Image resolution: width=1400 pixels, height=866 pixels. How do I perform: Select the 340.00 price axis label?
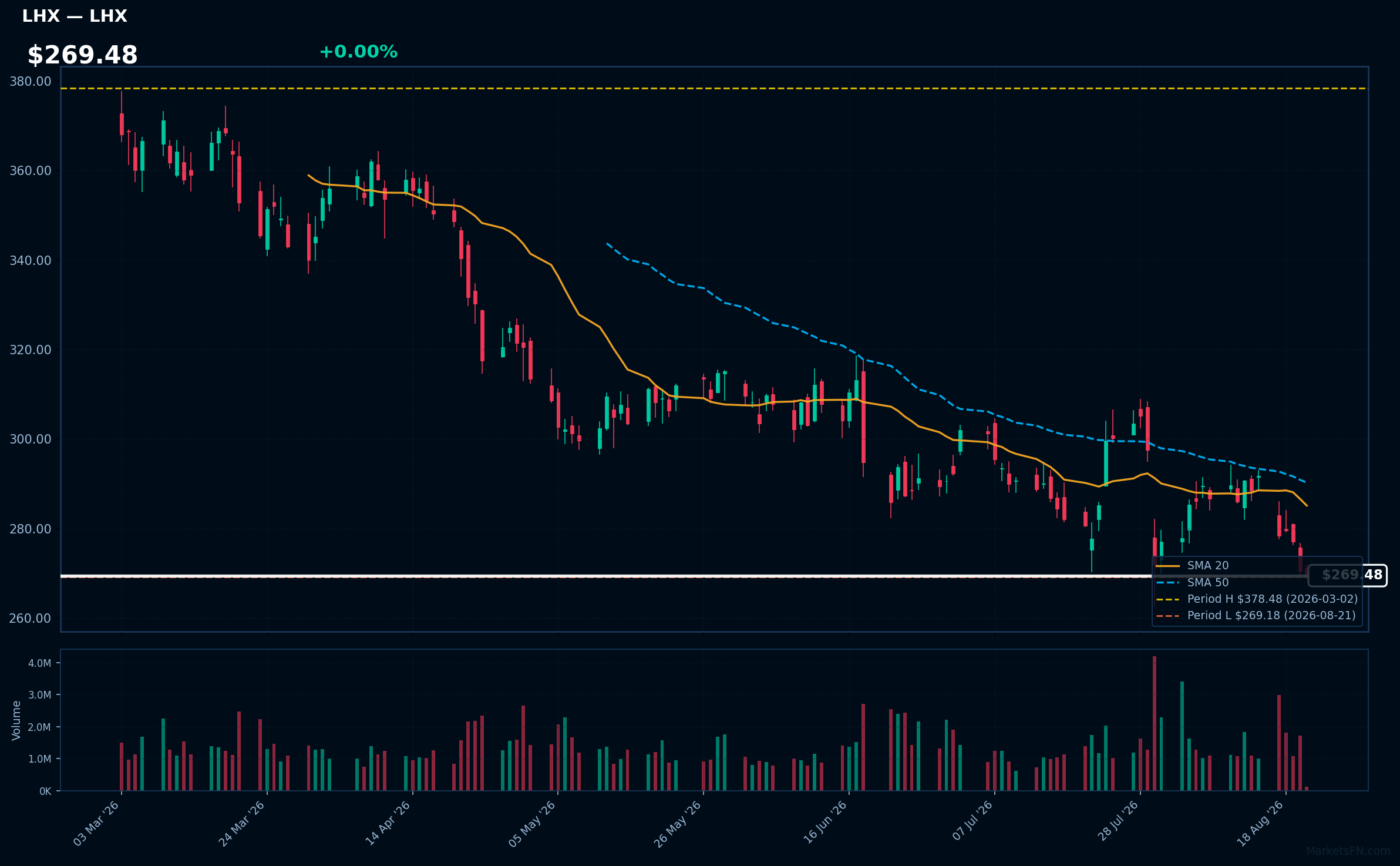[x=31, y=260]
